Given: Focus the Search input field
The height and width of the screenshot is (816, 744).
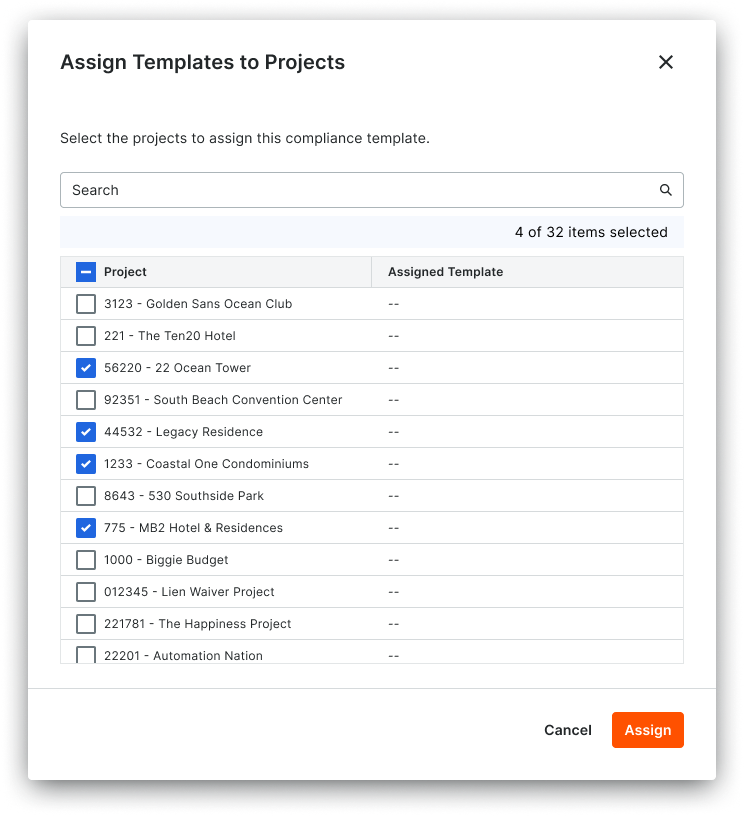Looking at the screenshot, I should [x=371, y=190].
